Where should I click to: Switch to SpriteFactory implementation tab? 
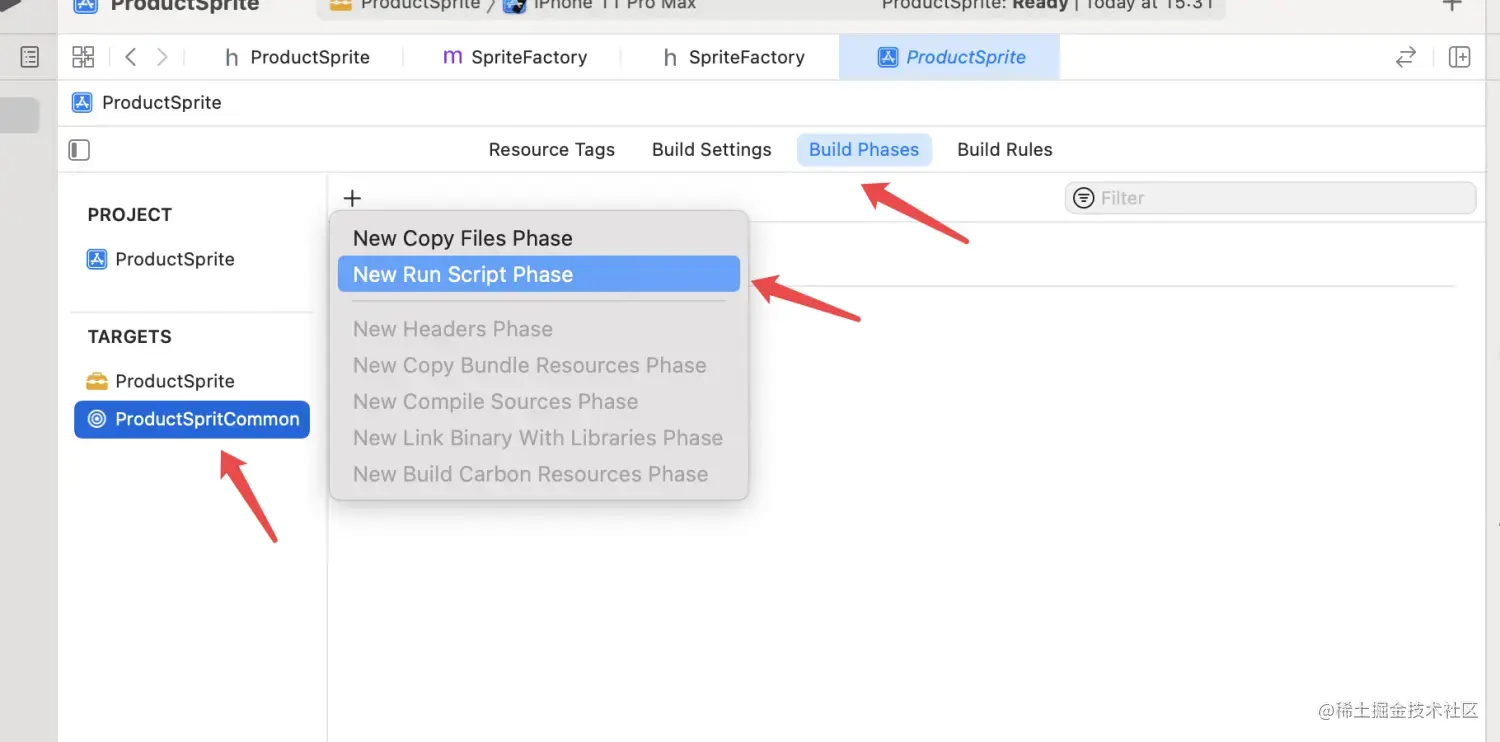coord(515,57)
